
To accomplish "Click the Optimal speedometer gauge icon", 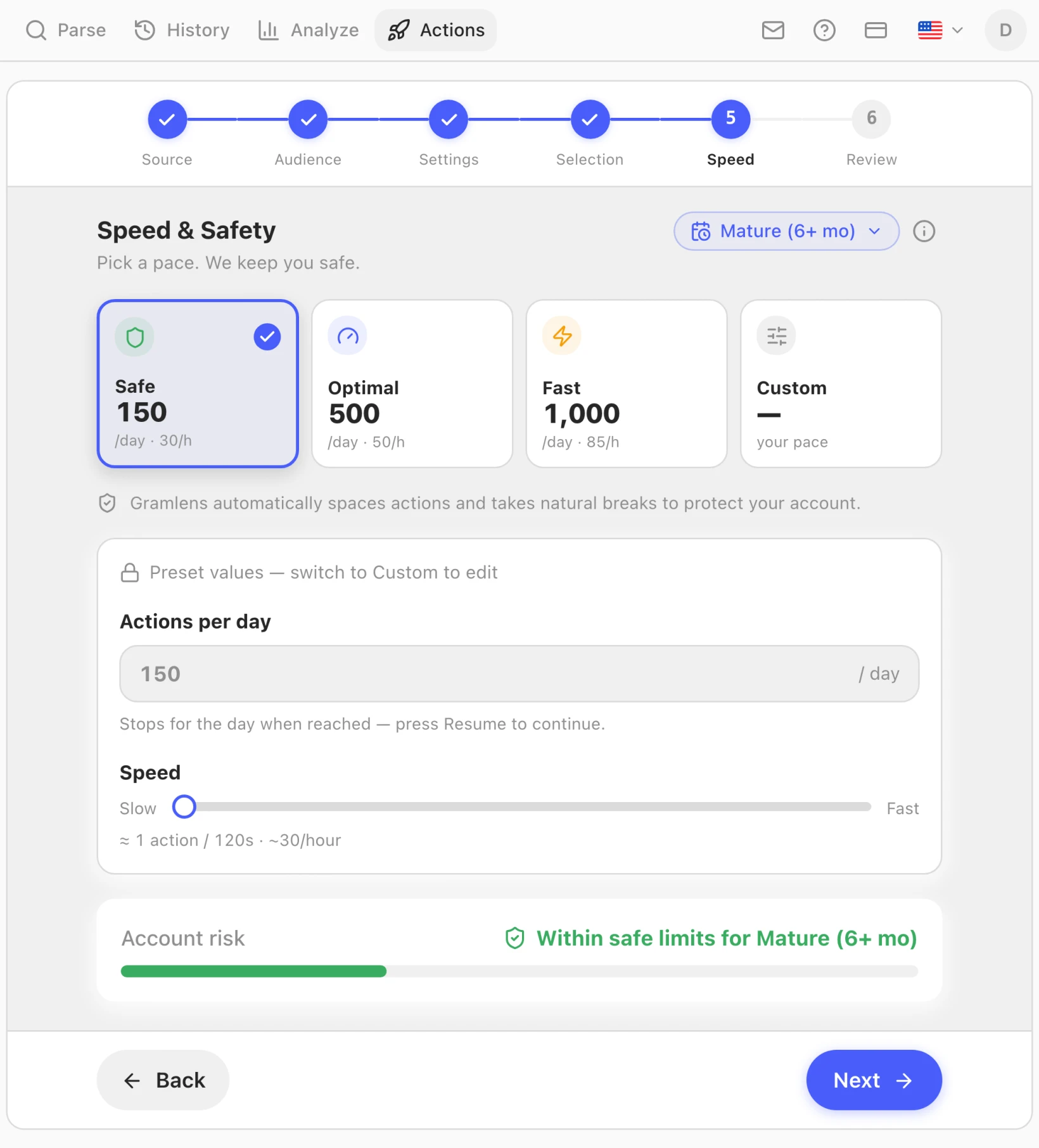I will (x=347, y=336).
